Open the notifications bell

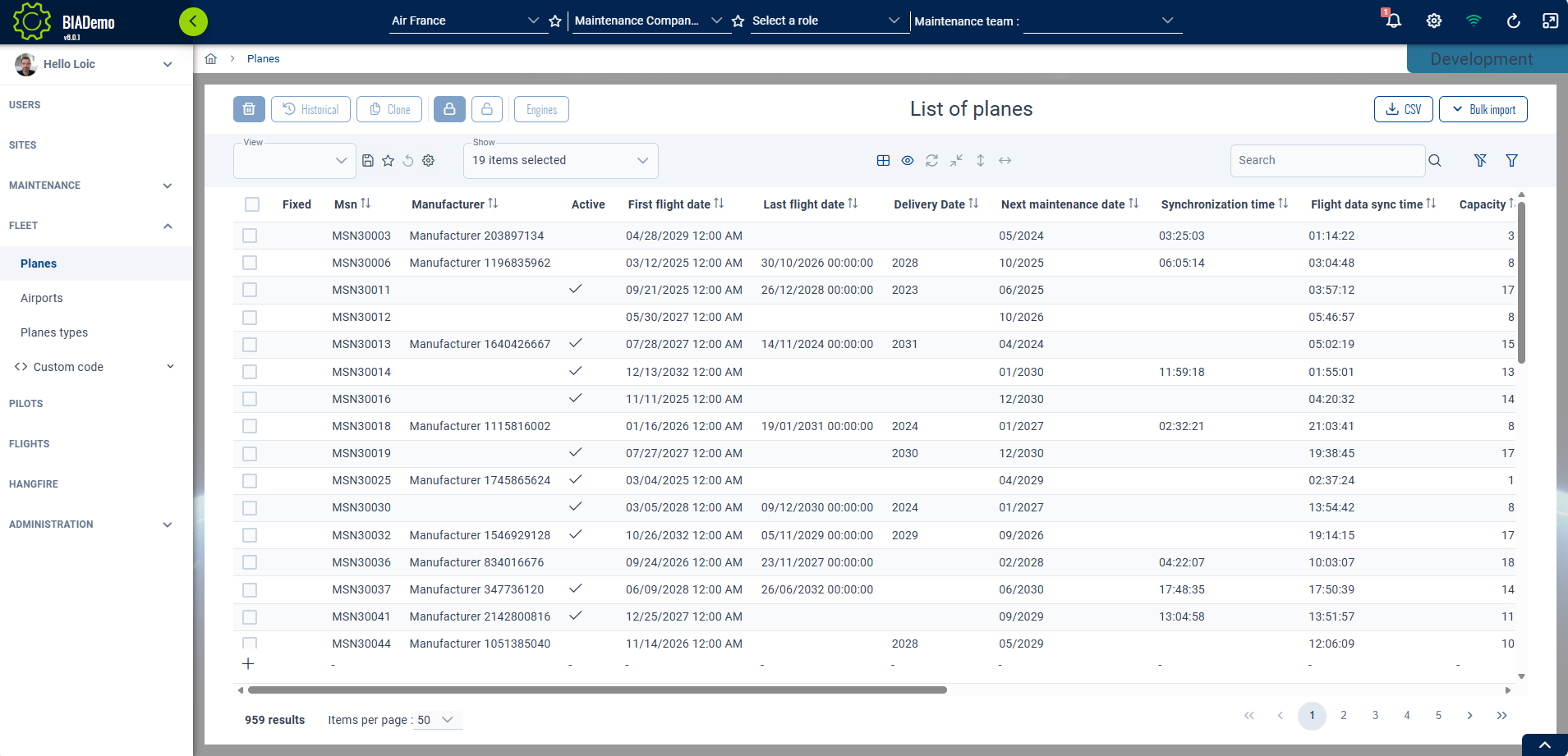click(1393, 21)
